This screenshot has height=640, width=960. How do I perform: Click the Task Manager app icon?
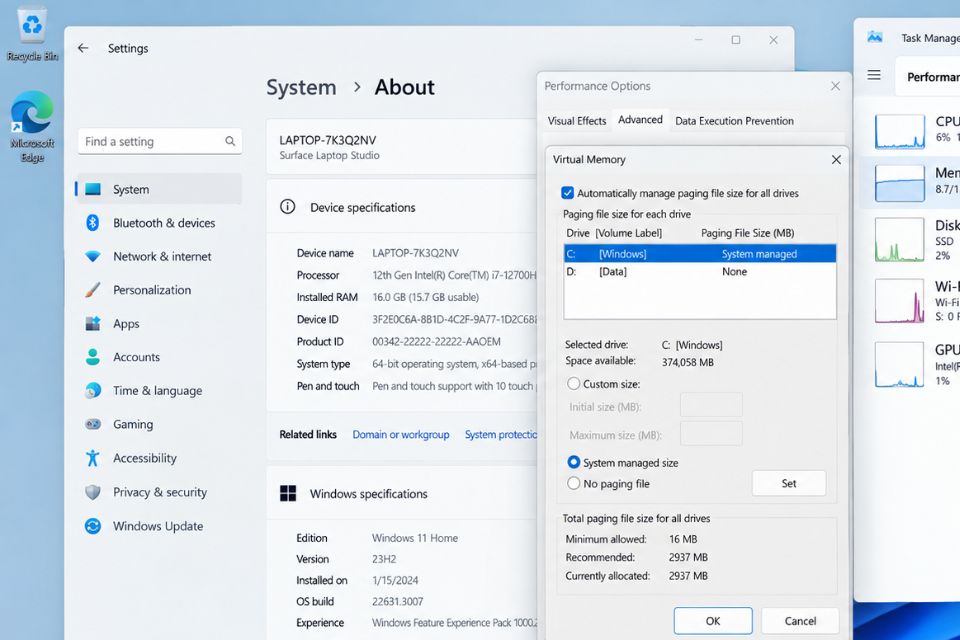(x=875, y=37)
